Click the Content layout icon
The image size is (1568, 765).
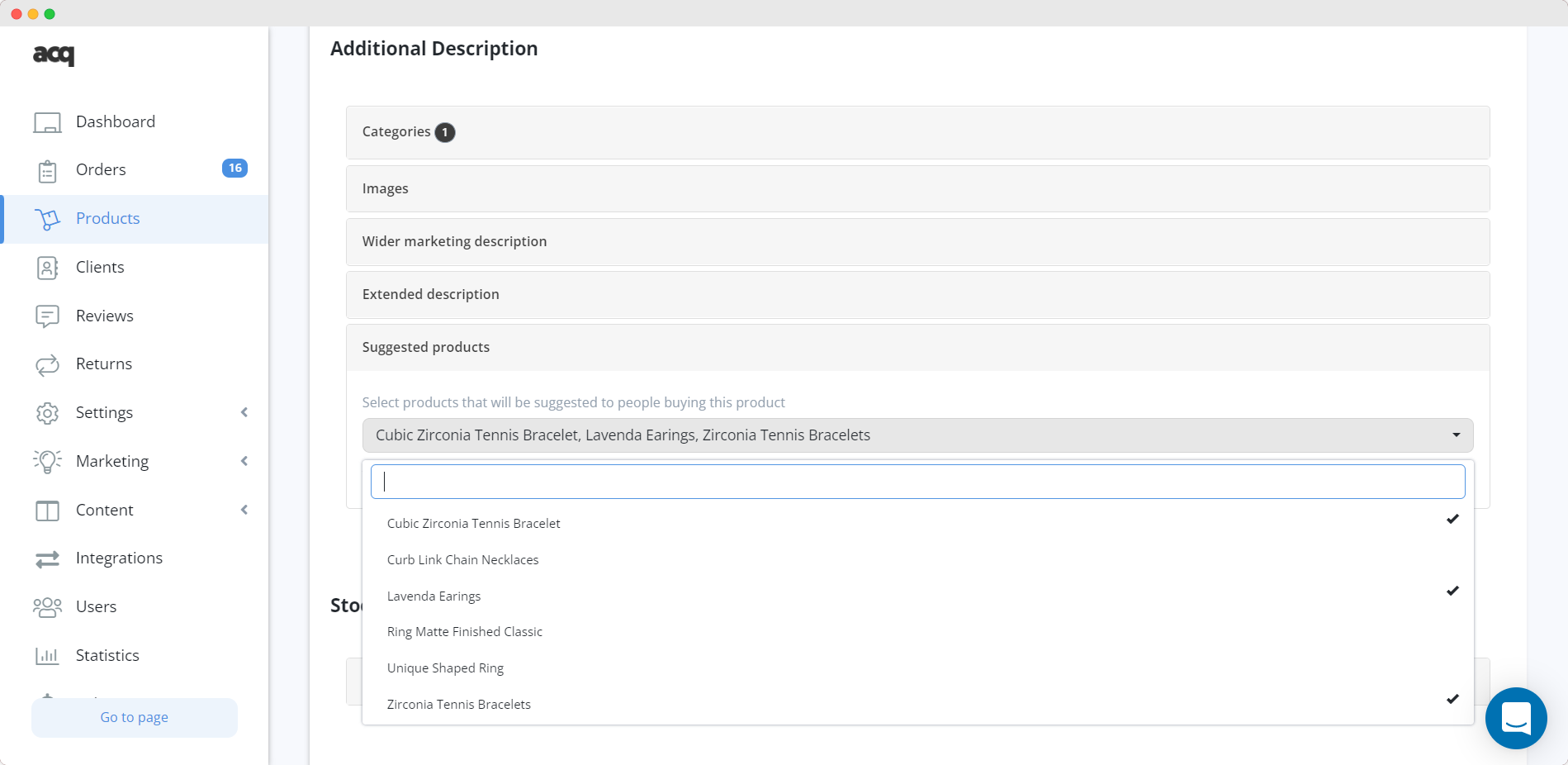[x=47, y=511]
